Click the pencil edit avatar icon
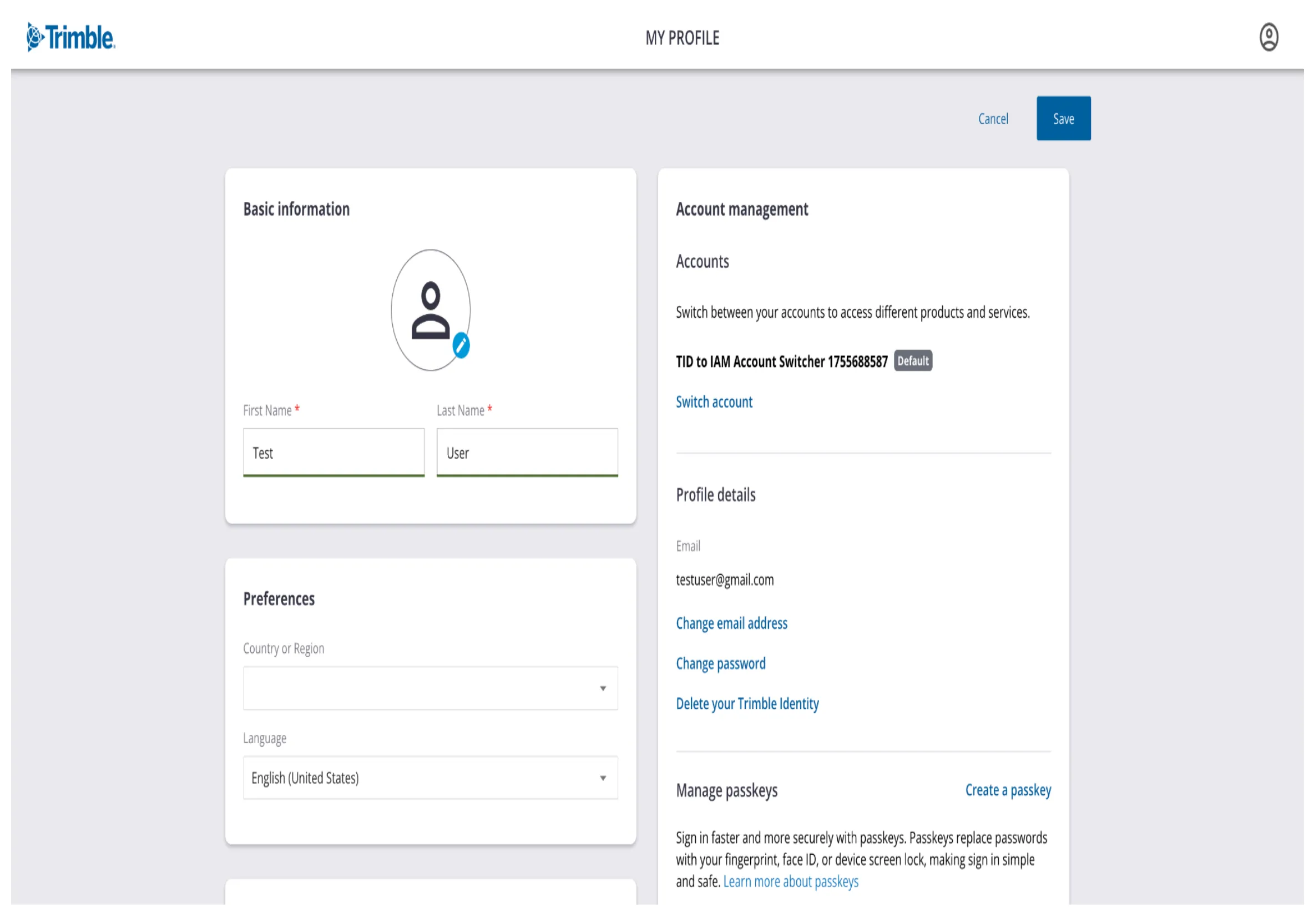Viewport: 1314px width, 924px height. click(x=461, y=346)
